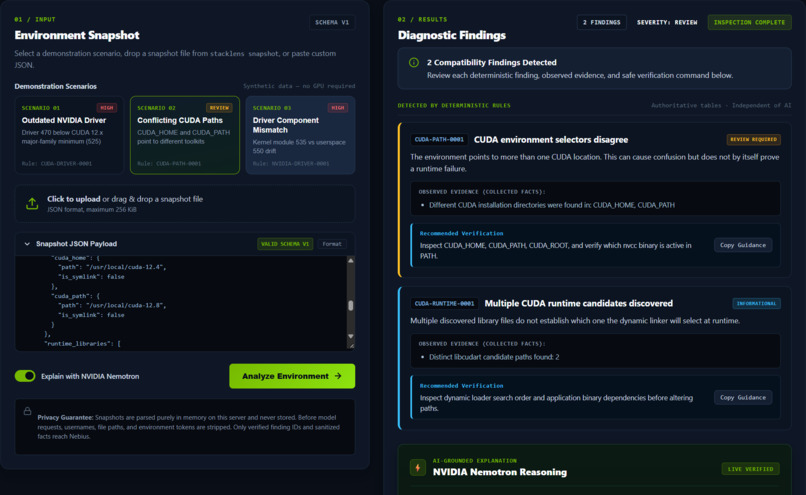
Task: Click the JSON scrollbar up arrow
Action: point(351,261)
